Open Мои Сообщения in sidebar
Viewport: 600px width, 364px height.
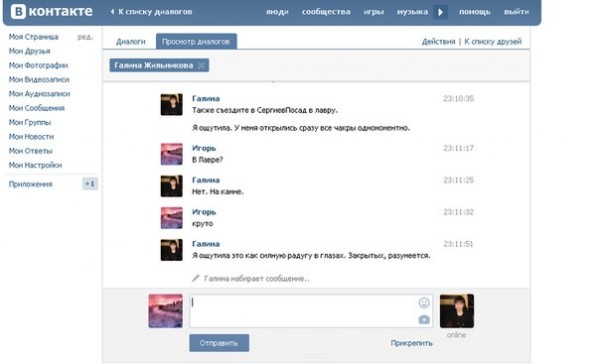coord(37,108)
